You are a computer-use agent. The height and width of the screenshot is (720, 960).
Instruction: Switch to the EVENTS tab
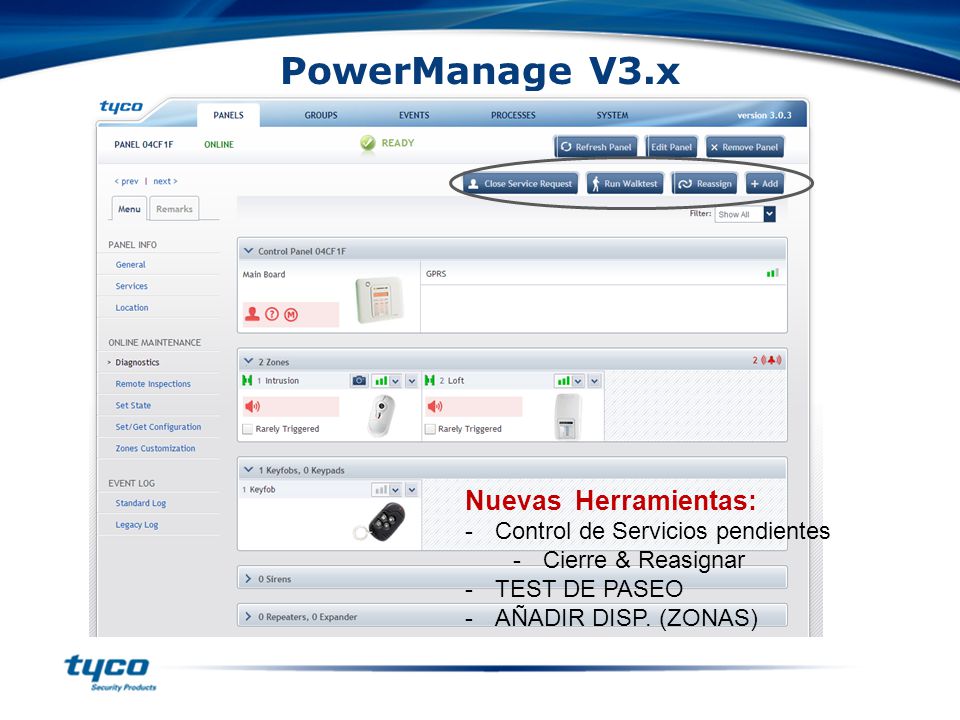click(x=414, y=115)
